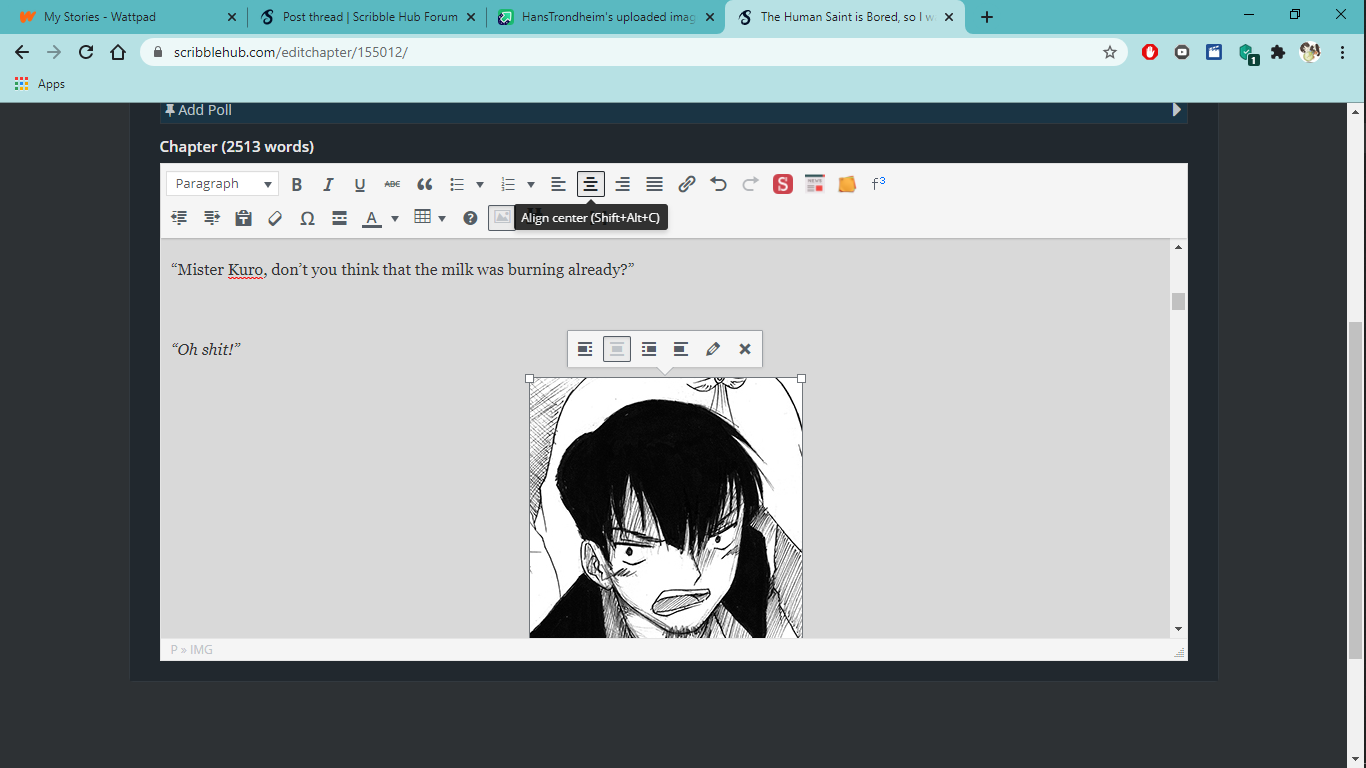Undo the last edit
The image size is (1366, 768).
[718, 184]
